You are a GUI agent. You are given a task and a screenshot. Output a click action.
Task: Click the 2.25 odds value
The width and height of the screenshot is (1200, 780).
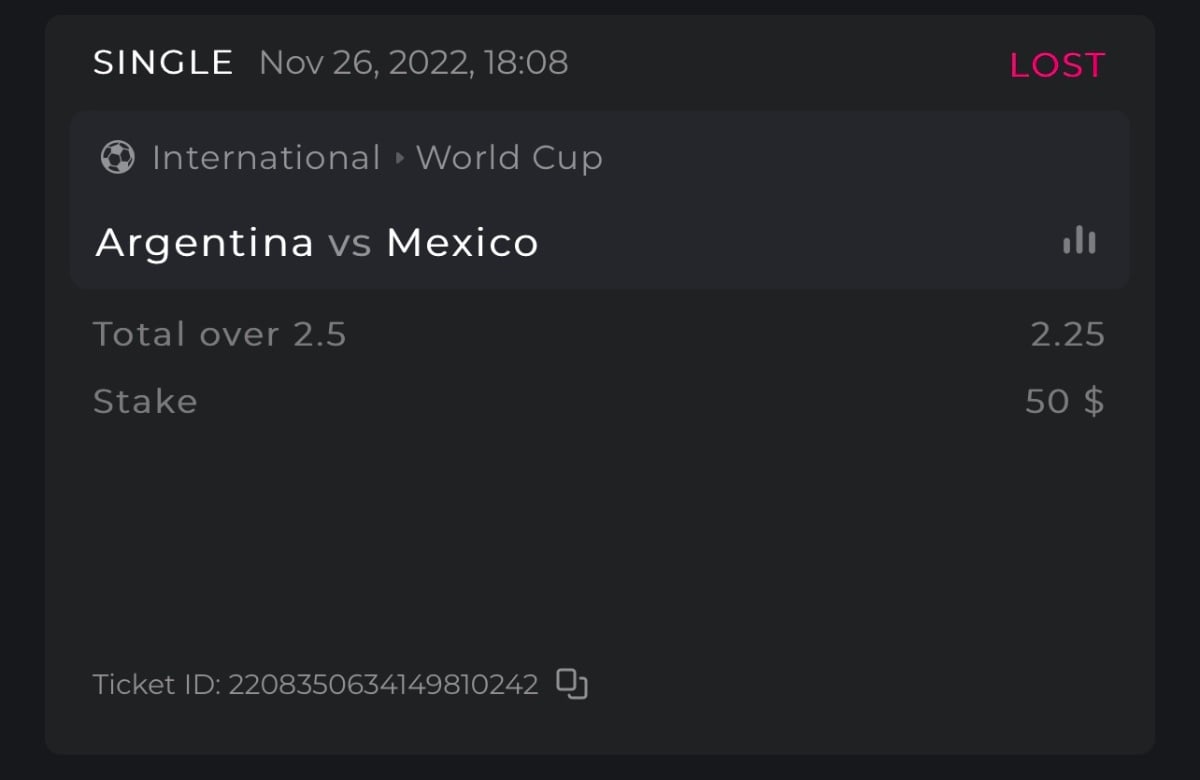click(x=1067, y=334)
